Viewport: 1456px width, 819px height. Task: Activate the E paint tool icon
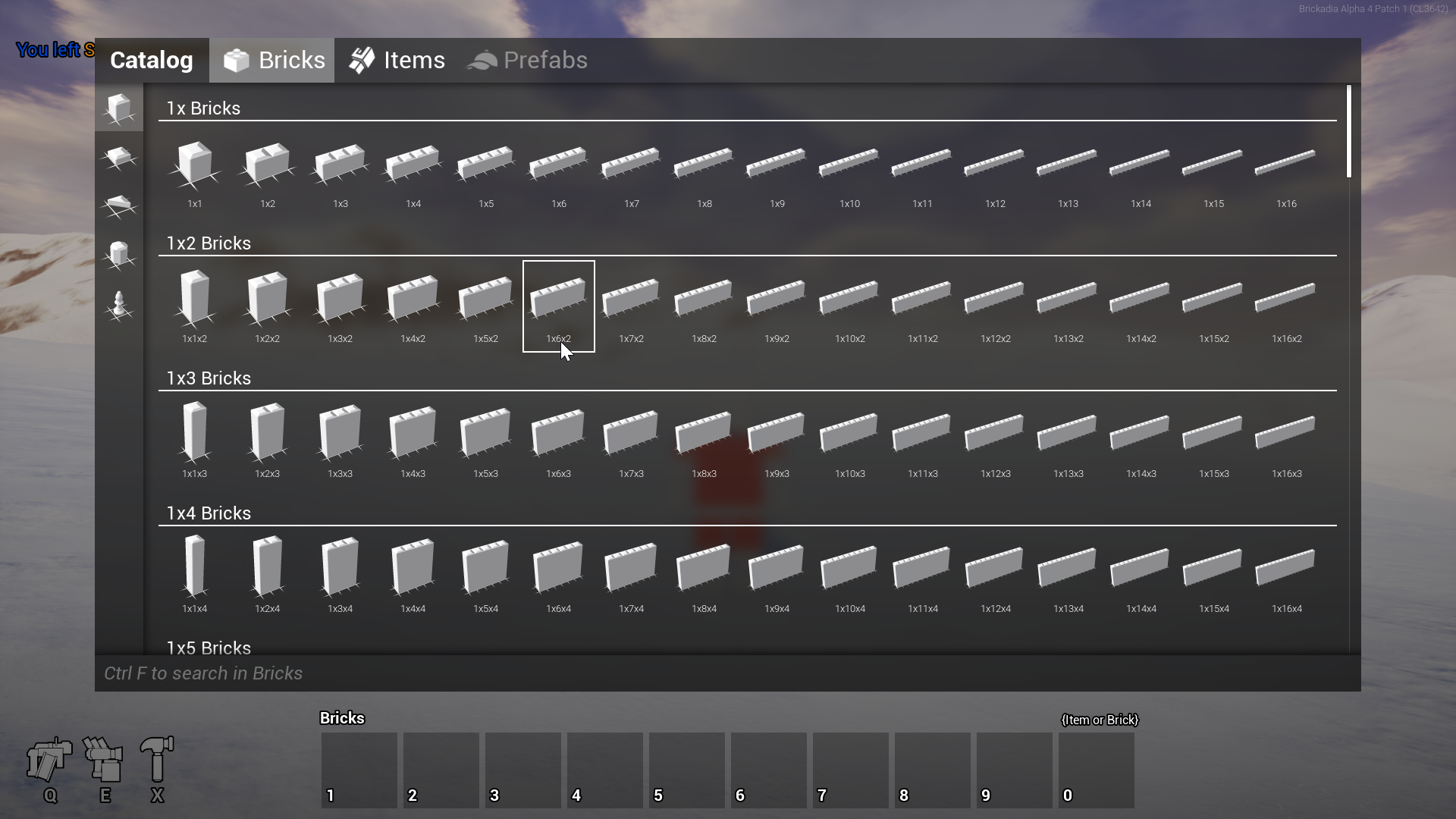click(x=103, y=760)
